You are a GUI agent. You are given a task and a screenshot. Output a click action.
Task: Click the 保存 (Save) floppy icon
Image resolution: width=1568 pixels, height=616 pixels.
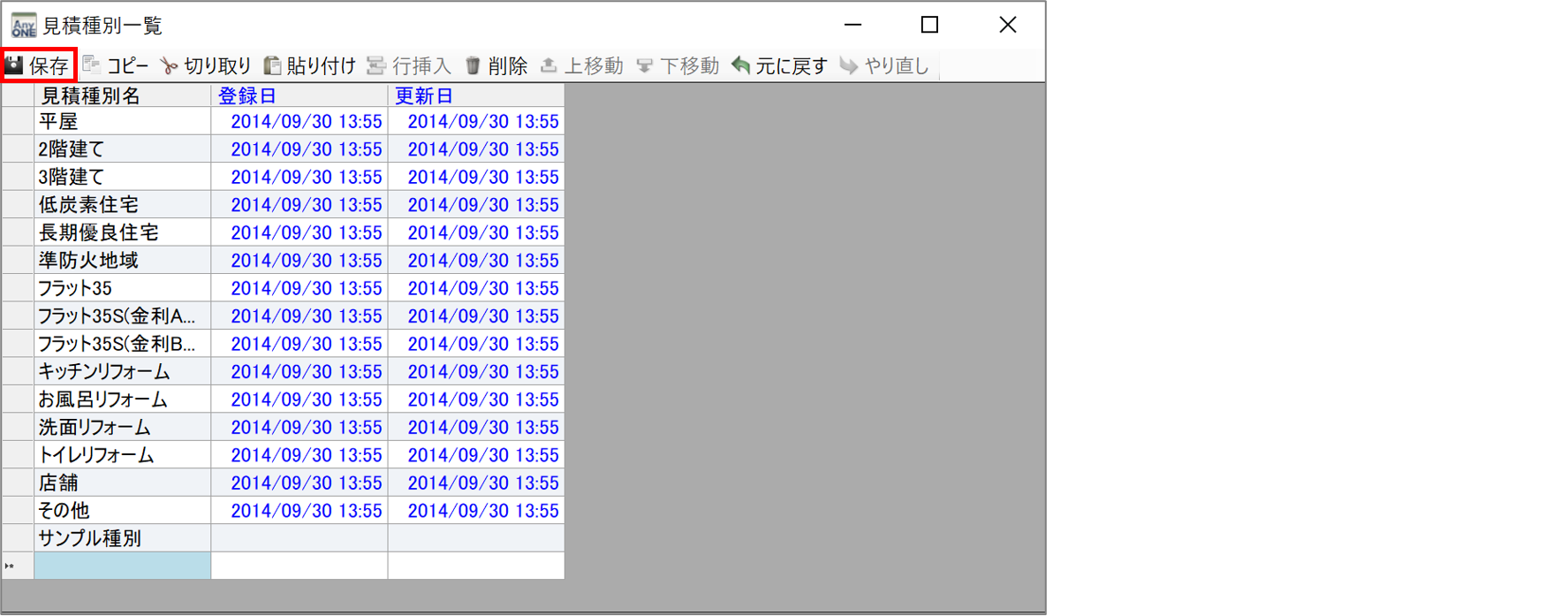pos(15,65)
